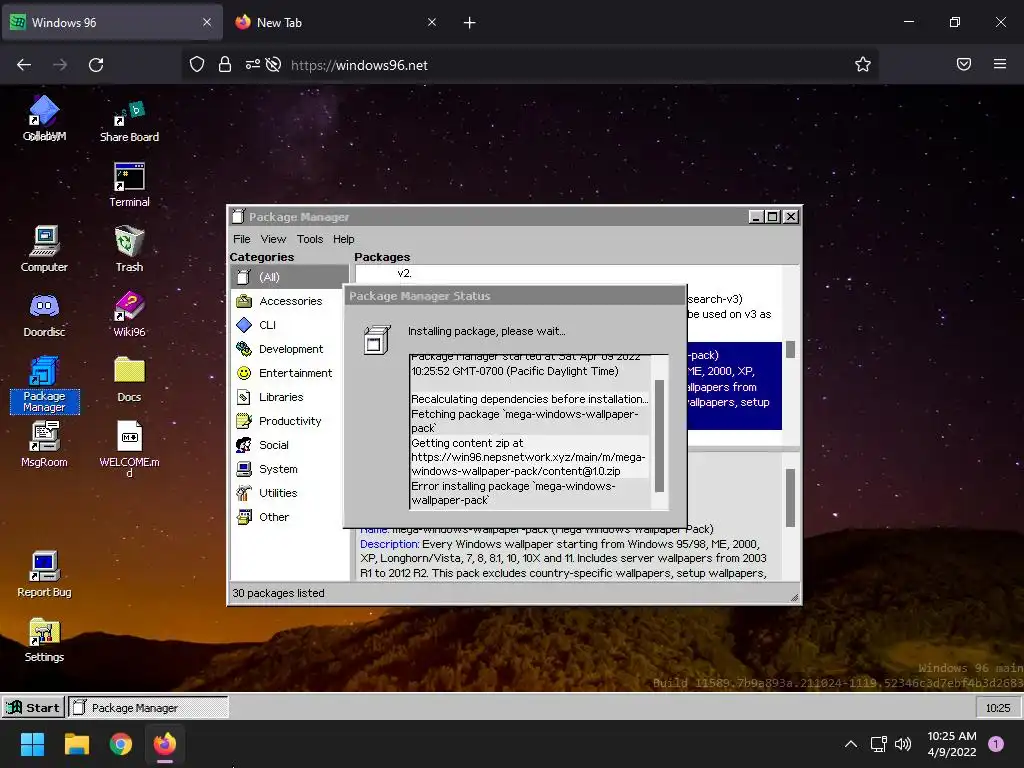Click Package Manager in Windows 96 taskbar
Image resolution: width=1024 pixels, height=768 pixels.
pos(148,708)
